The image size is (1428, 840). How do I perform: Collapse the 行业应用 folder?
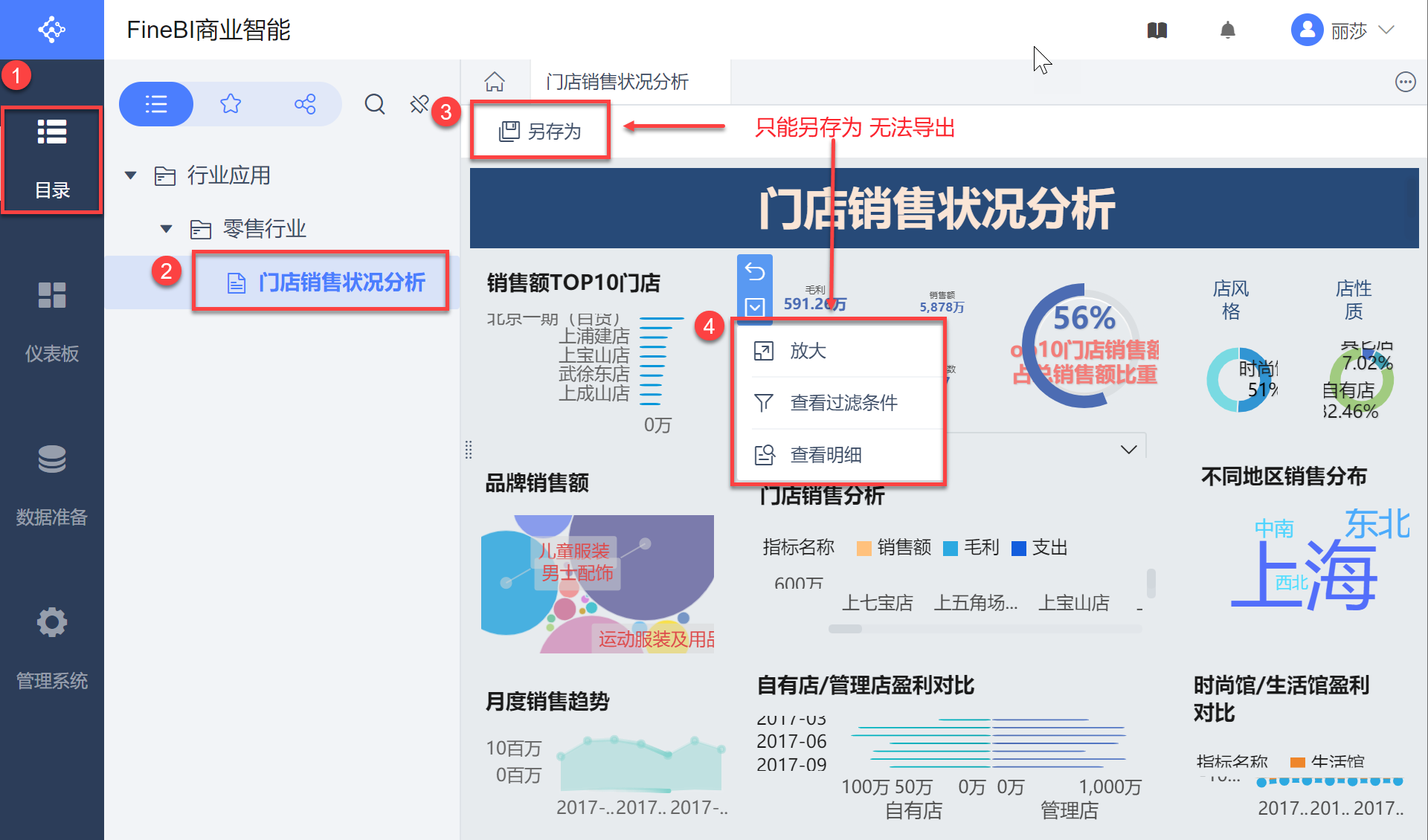tap(131, 175)
